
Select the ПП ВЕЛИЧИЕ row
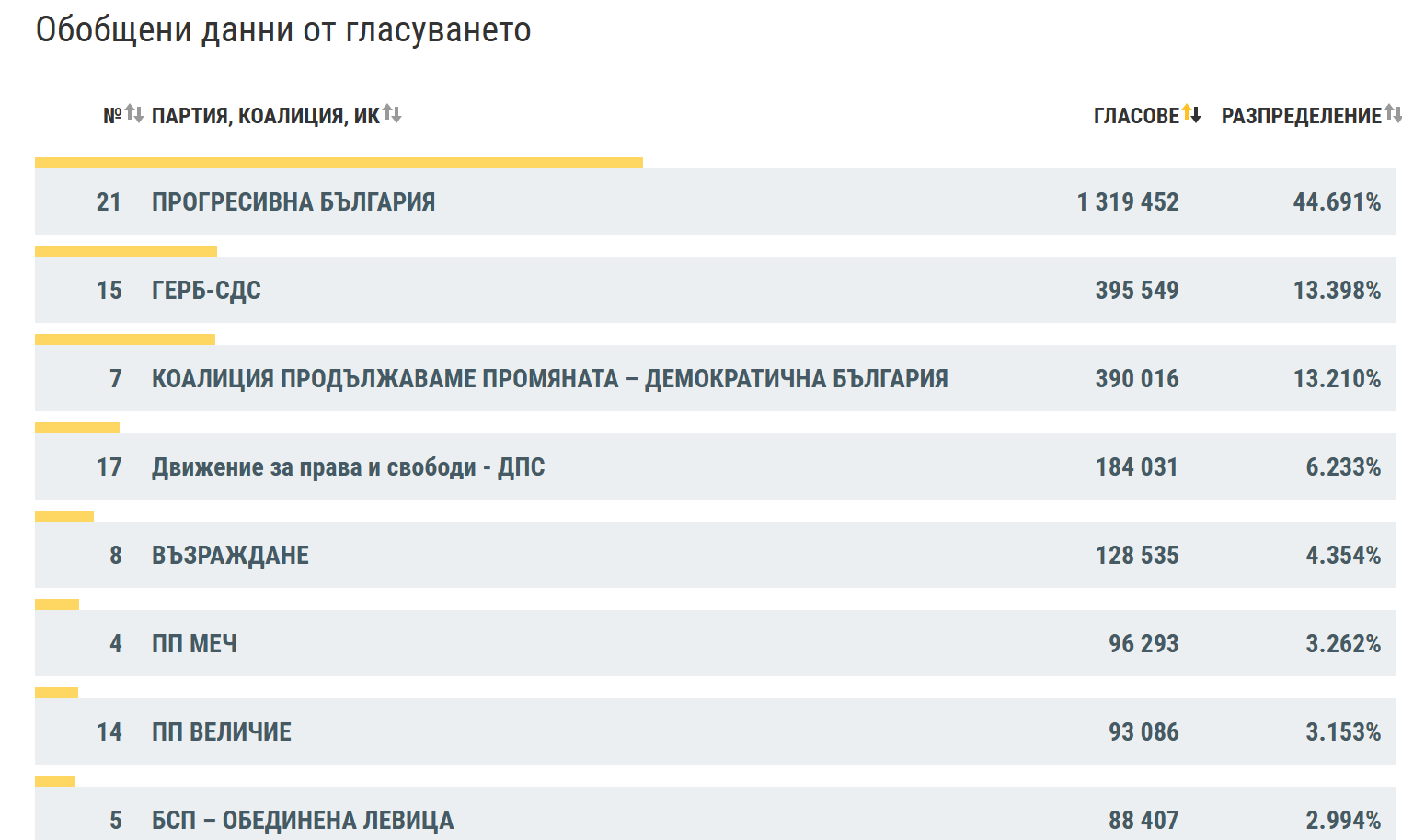tap(716, 731)
